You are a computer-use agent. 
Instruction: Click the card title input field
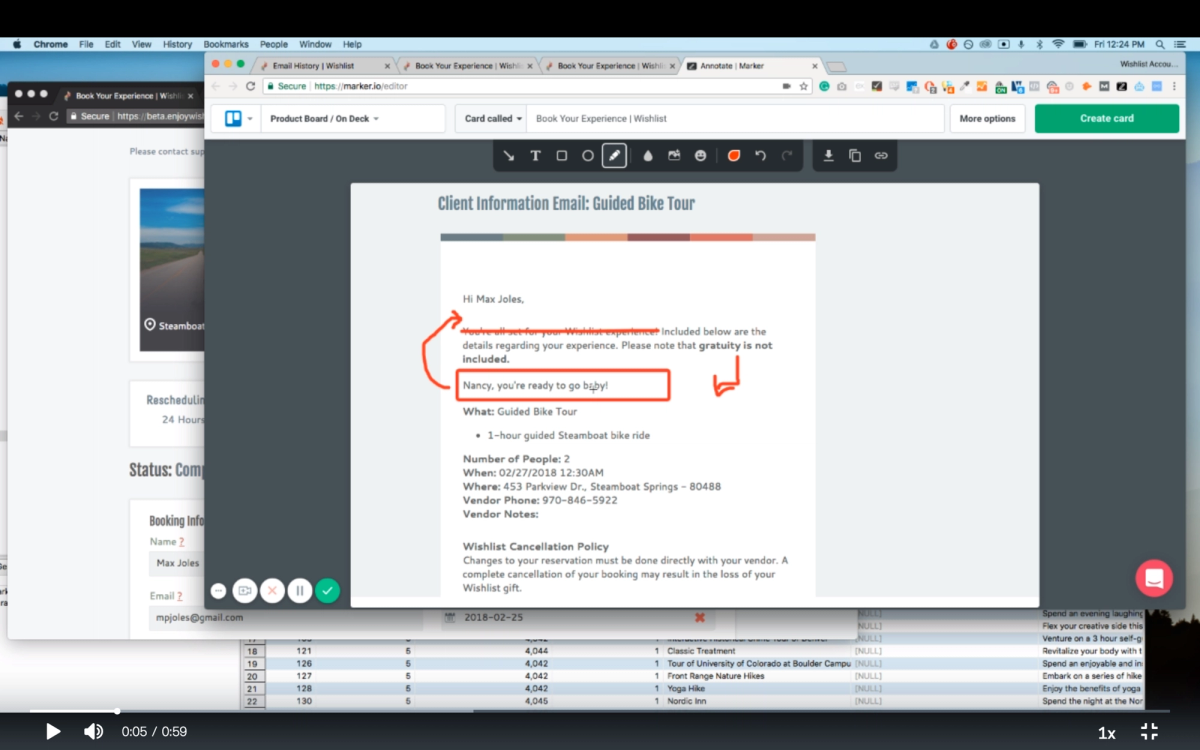[x=735, y=119]
